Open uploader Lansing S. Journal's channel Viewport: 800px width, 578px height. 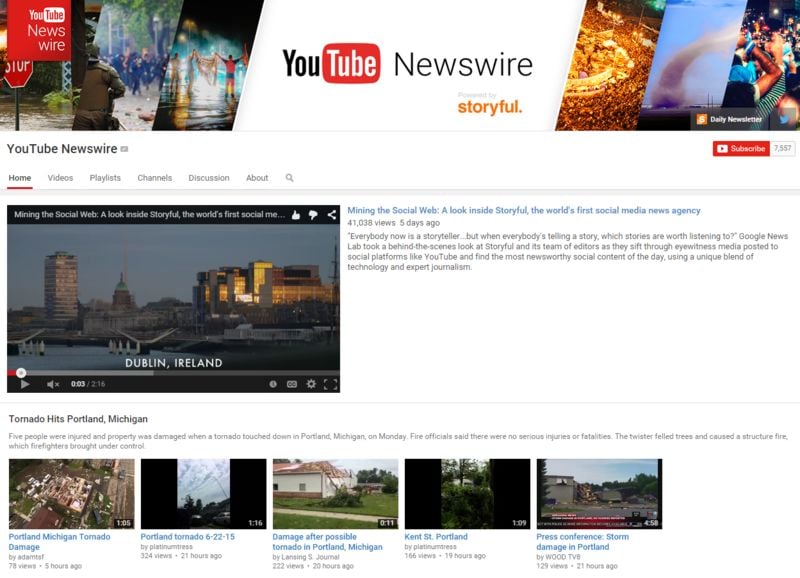pos(310,557)
